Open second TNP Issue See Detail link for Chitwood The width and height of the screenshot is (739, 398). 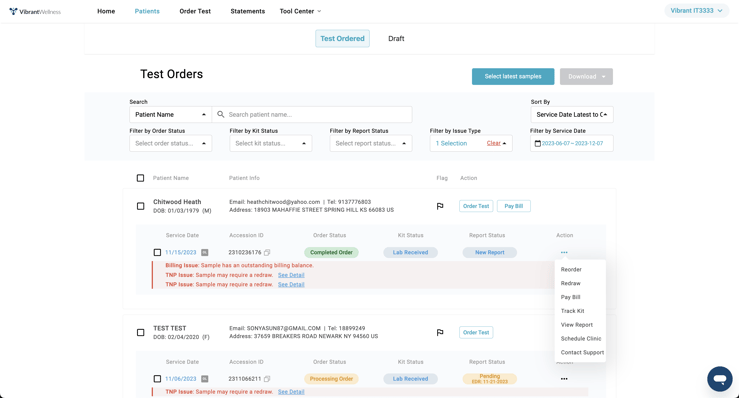point(291,284)
